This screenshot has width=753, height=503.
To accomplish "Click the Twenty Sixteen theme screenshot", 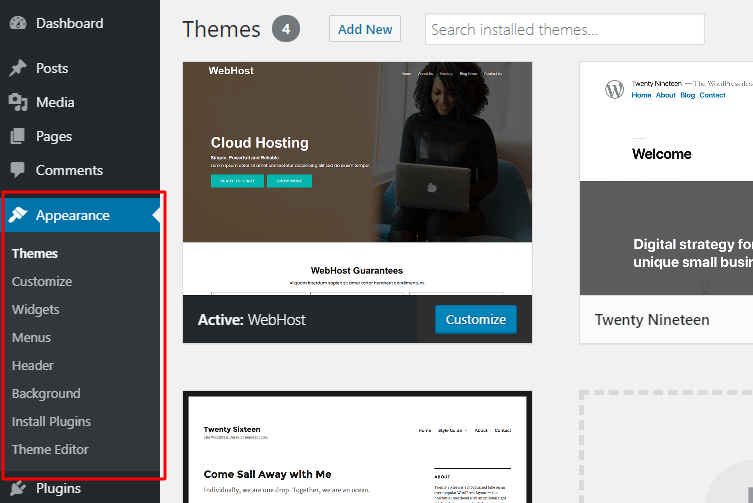I will [x=357, y=449].
